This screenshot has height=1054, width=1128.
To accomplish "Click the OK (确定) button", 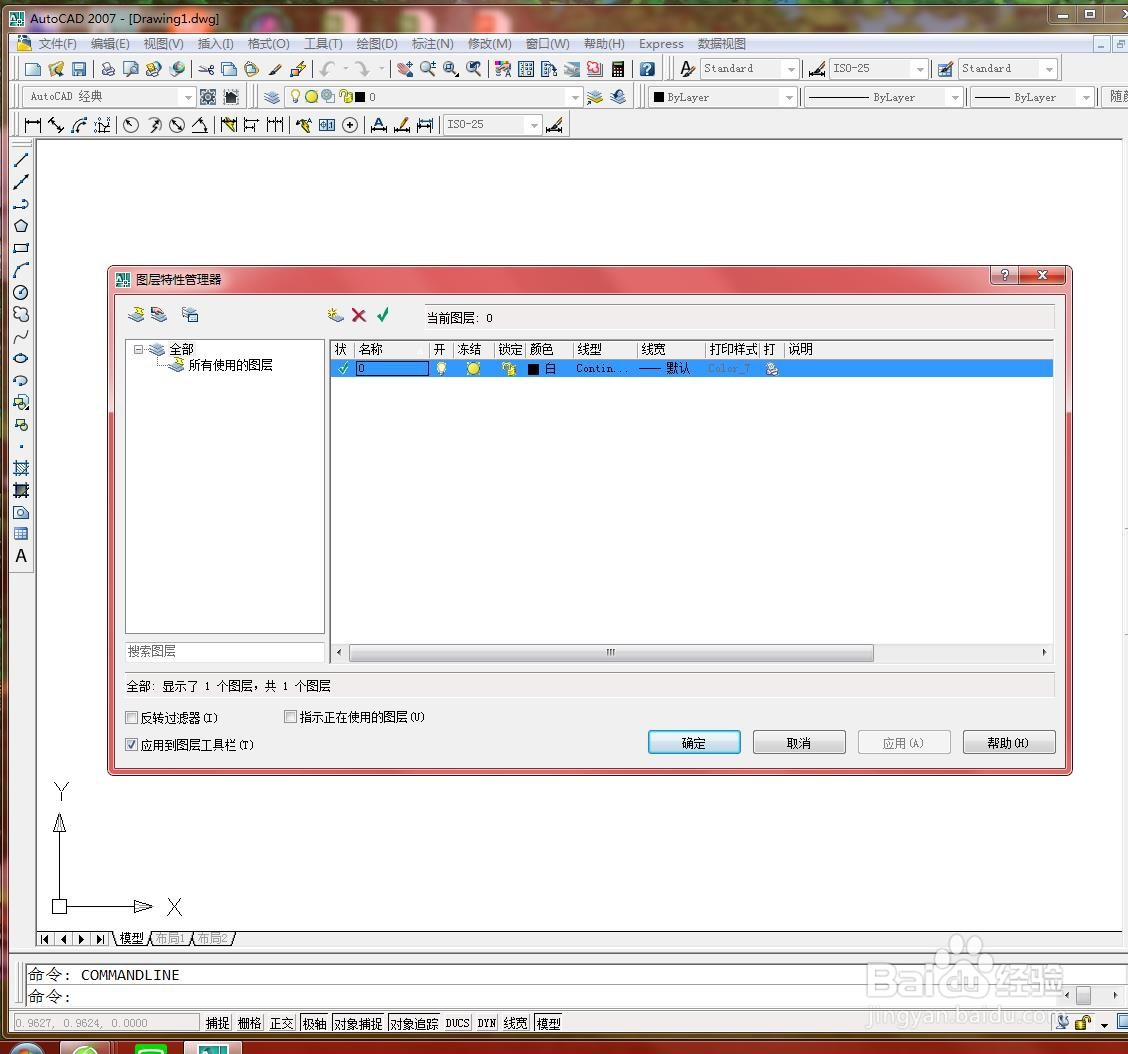I will [x=693, y=742].
